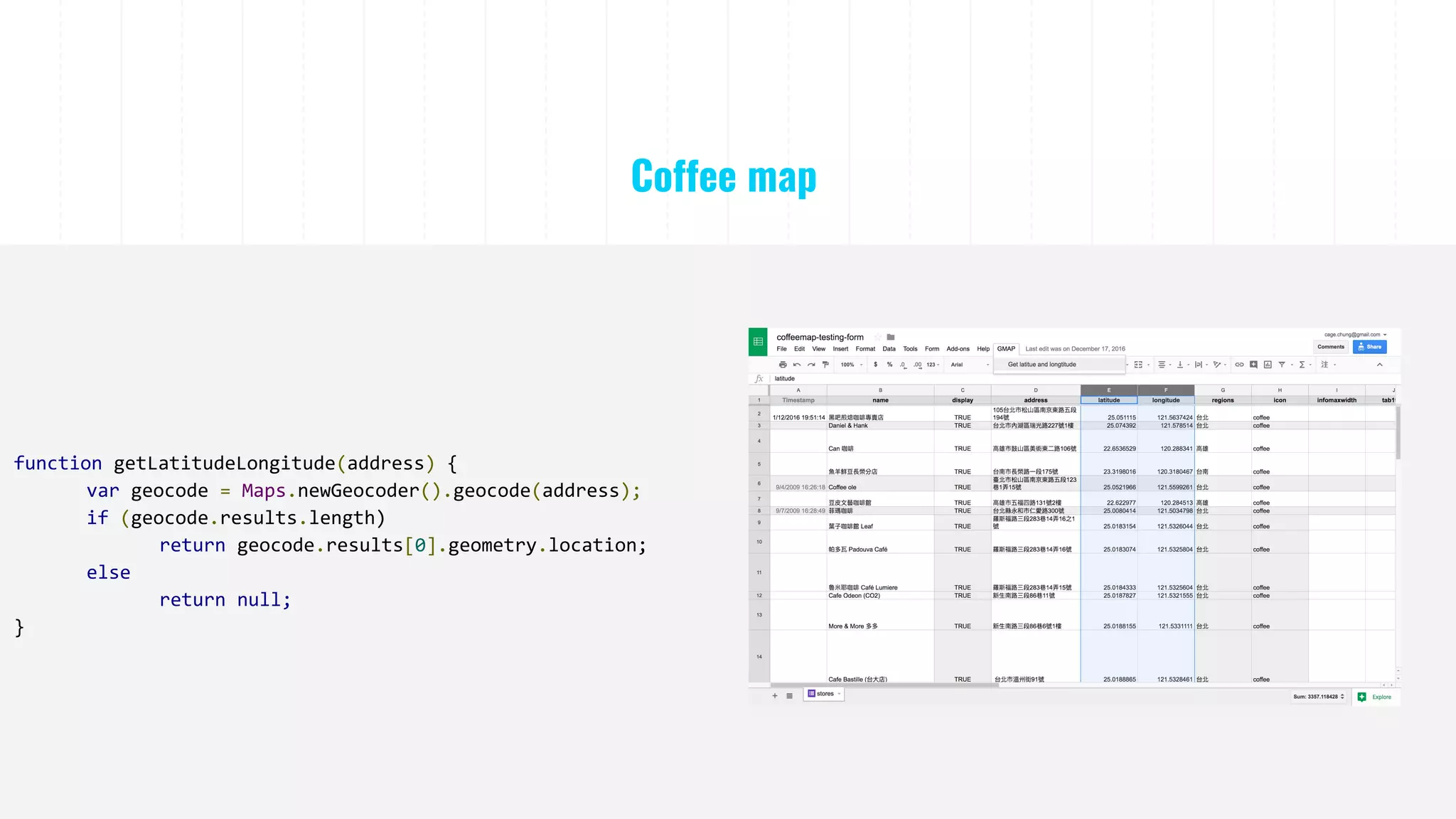
Task: Select column E header
Action: click(x=1108, y=390)
